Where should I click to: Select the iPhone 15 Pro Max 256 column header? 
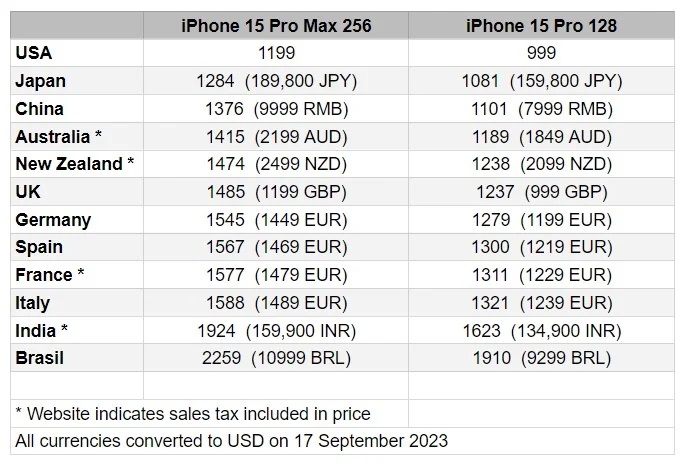pos(276,26)
